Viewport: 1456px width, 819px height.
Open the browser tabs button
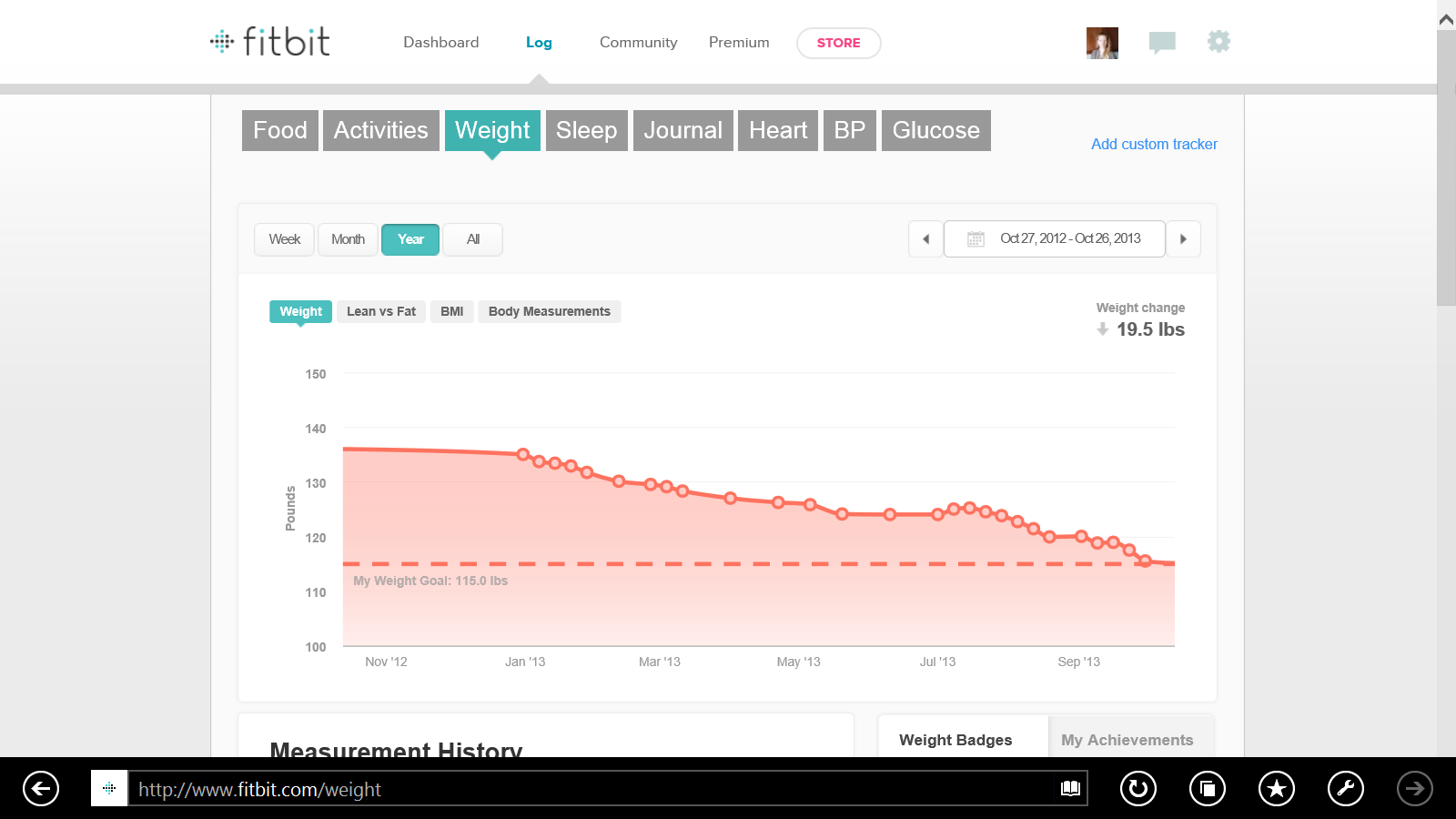tap(1208, 788)
